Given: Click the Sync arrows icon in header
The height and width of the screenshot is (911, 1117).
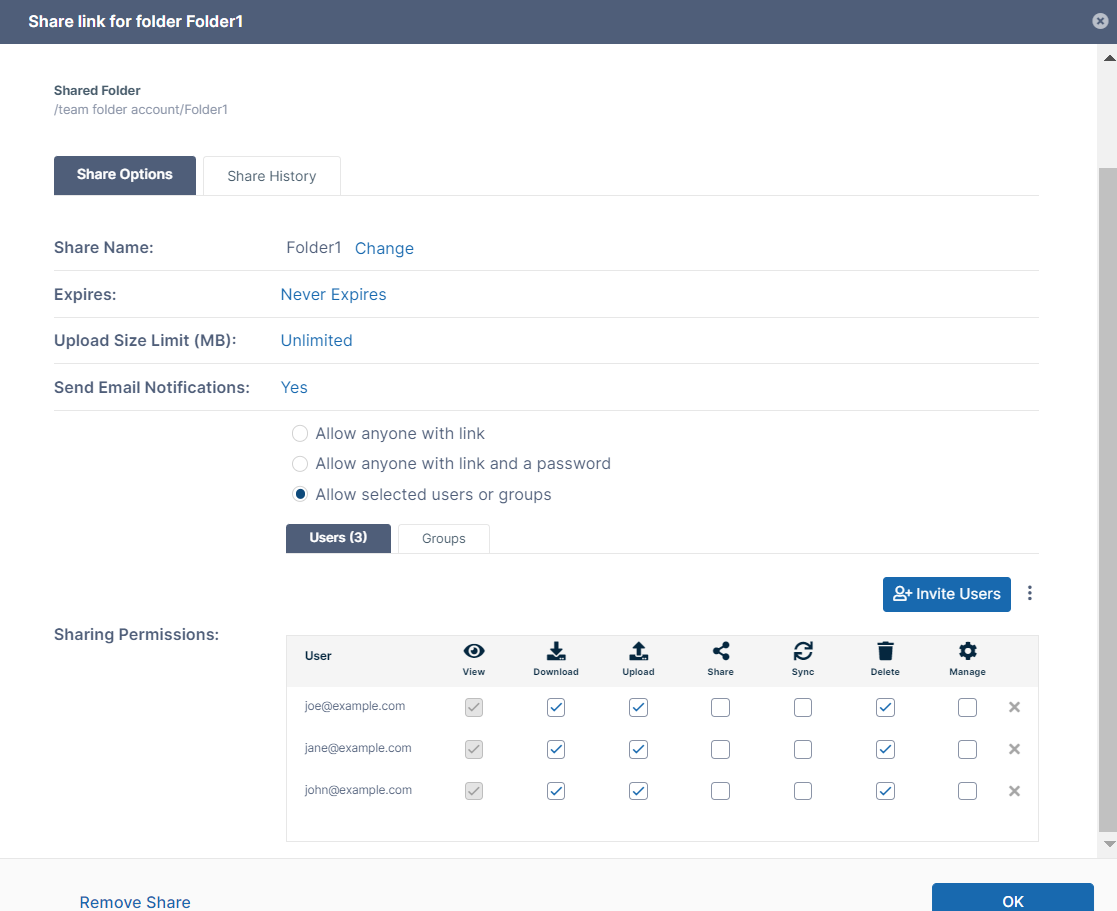Looking at the screenshot, I should click(x=802, y=652).
